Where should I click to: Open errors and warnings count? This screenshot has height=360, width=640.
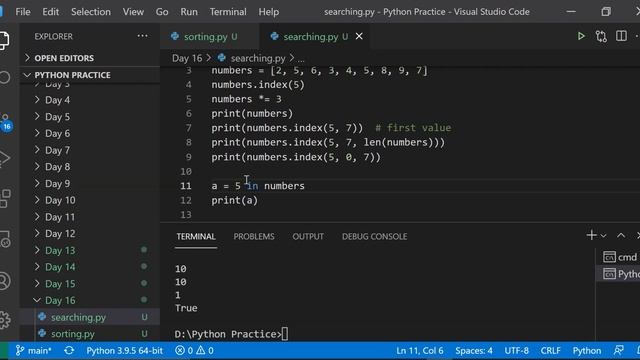pos(194,351)
